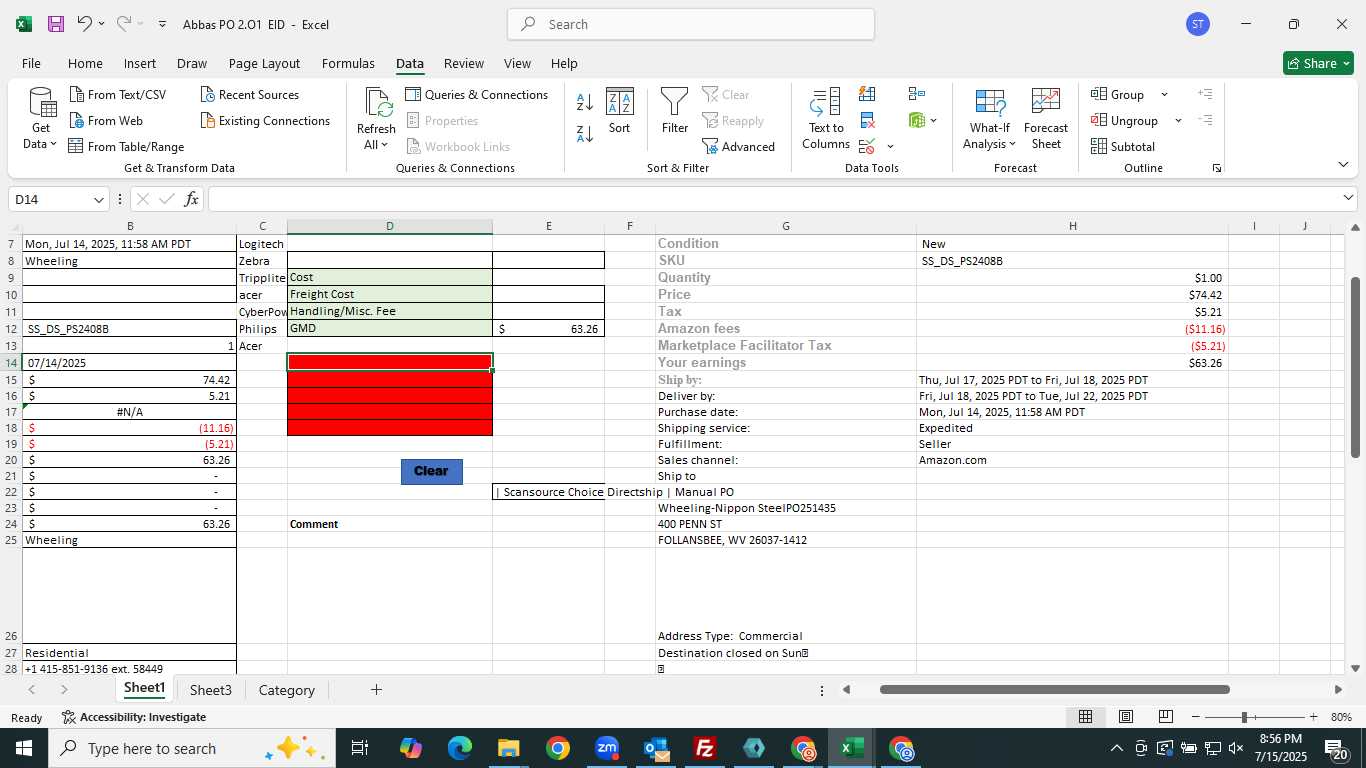
Task: Click the Share button
Action: coord(1318,63)
